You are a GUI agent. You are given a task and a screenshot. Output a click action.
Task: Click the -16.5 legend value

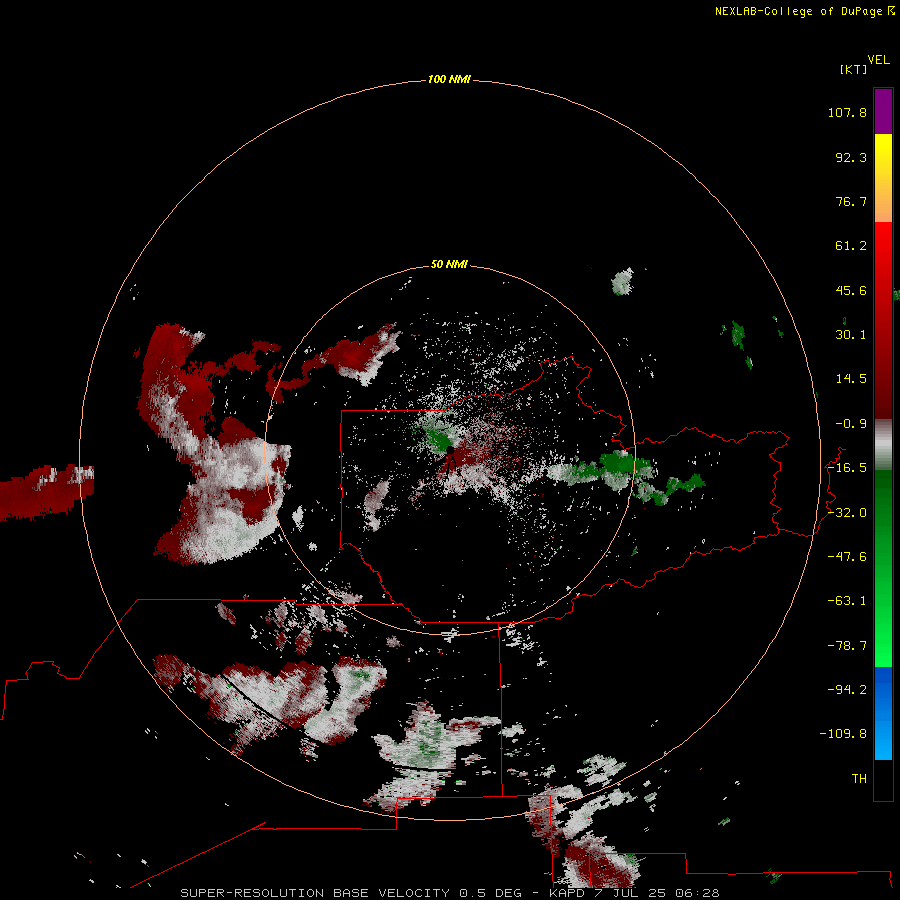(847, 468)
